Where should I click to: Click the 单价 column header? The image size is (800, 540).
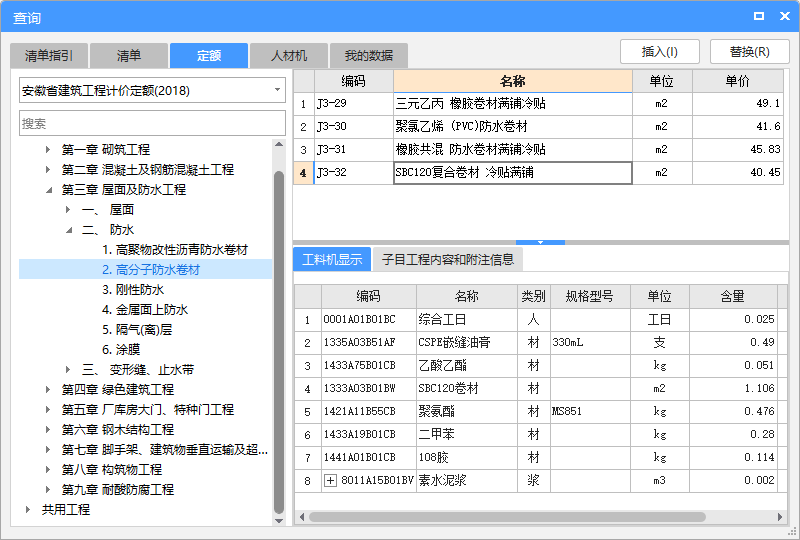738,81
